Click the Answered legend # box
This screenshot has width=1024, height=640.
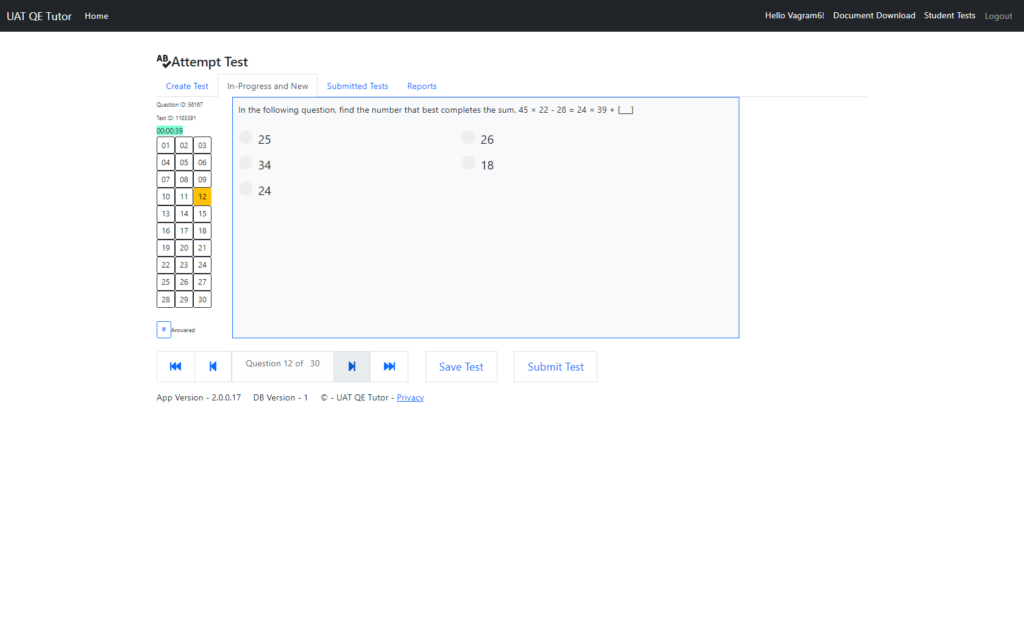tap(164, 329)
